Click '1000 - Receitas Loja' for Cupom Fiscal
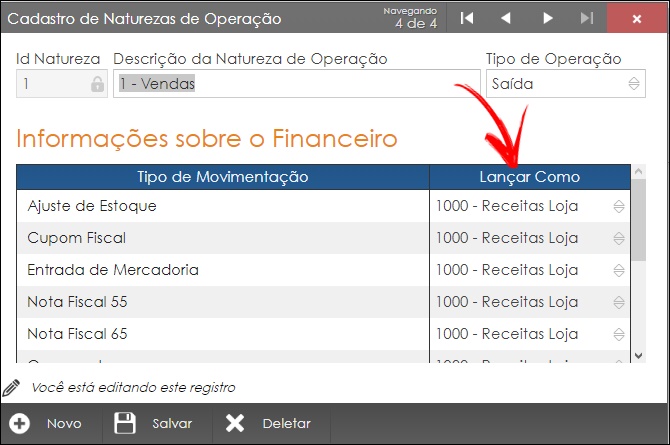670x445 pixels. (x=507, y=238)
